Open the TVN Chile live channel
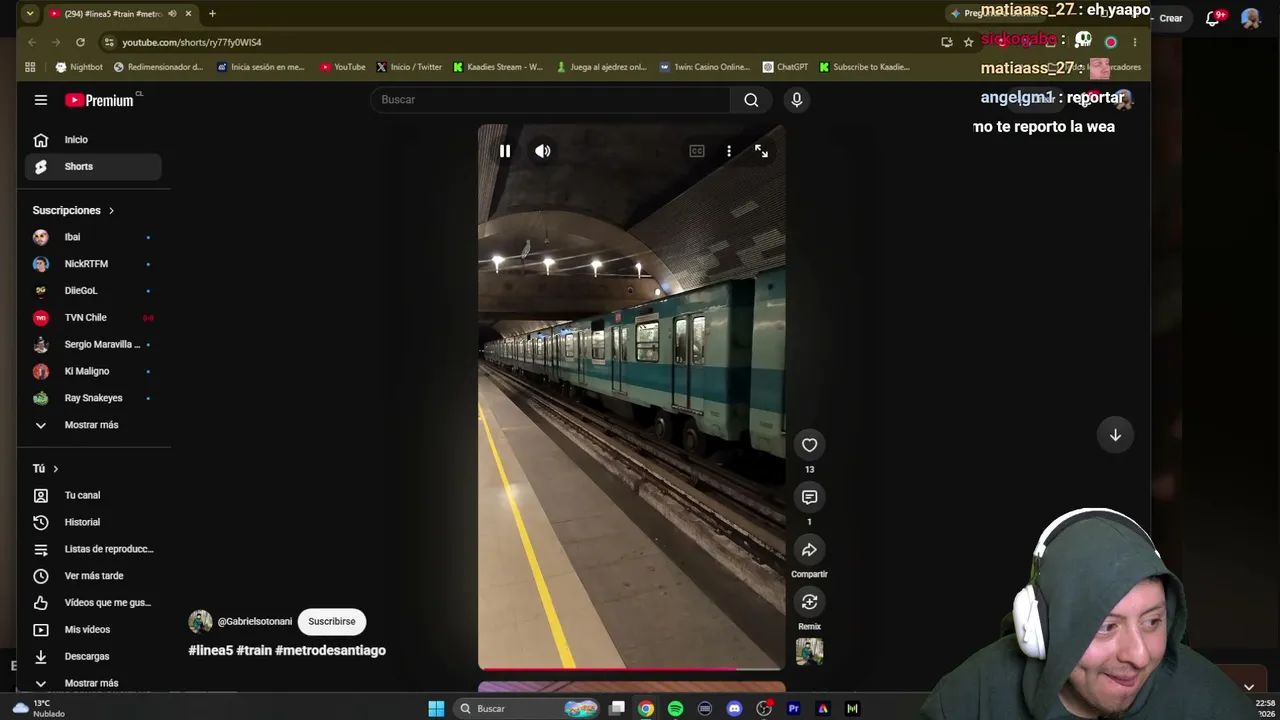The height and width of the screenshot is (720, 1280). (93, 318)
